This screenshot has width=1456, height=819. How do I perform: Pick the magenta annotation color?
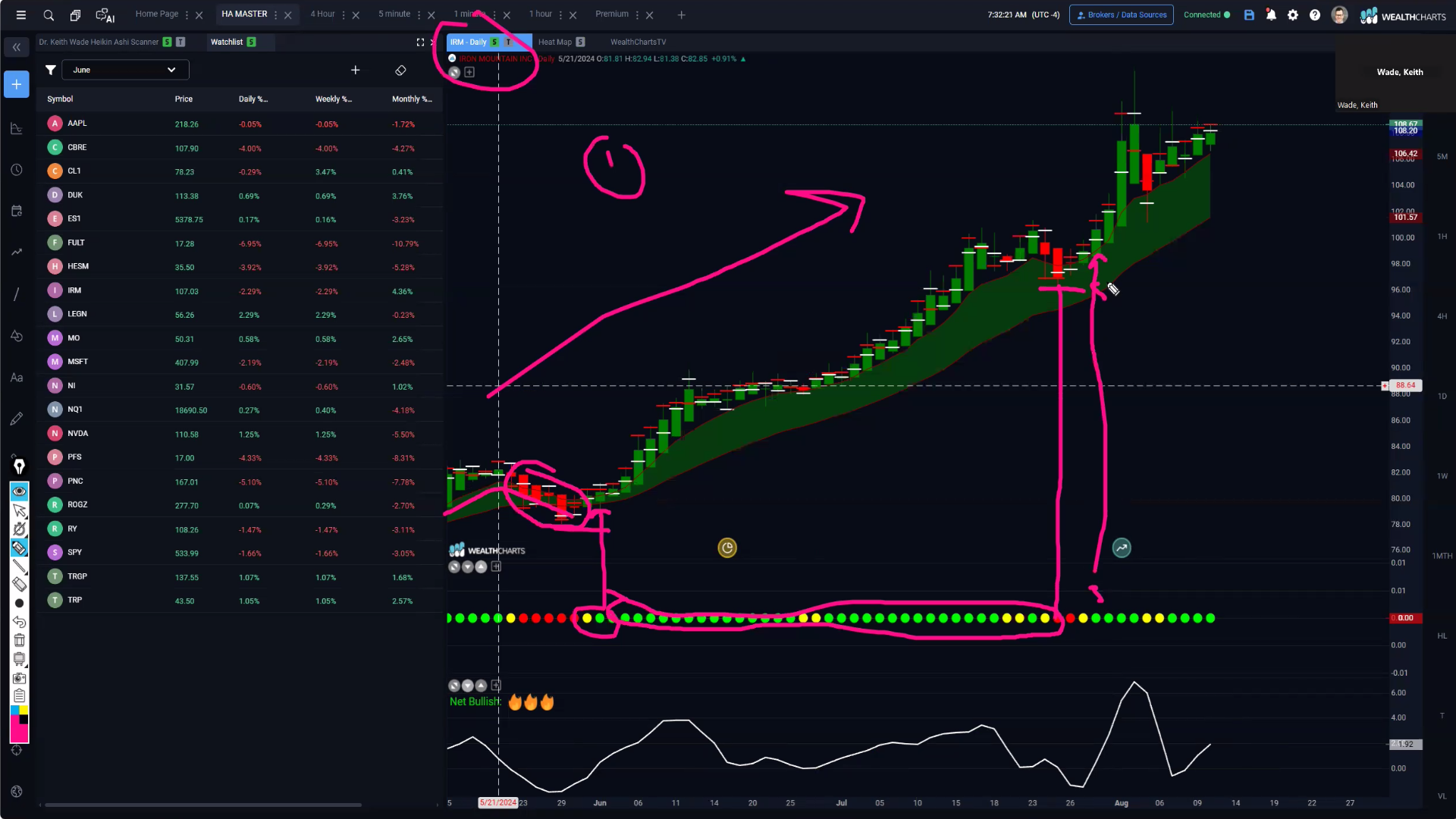(19, 733)
